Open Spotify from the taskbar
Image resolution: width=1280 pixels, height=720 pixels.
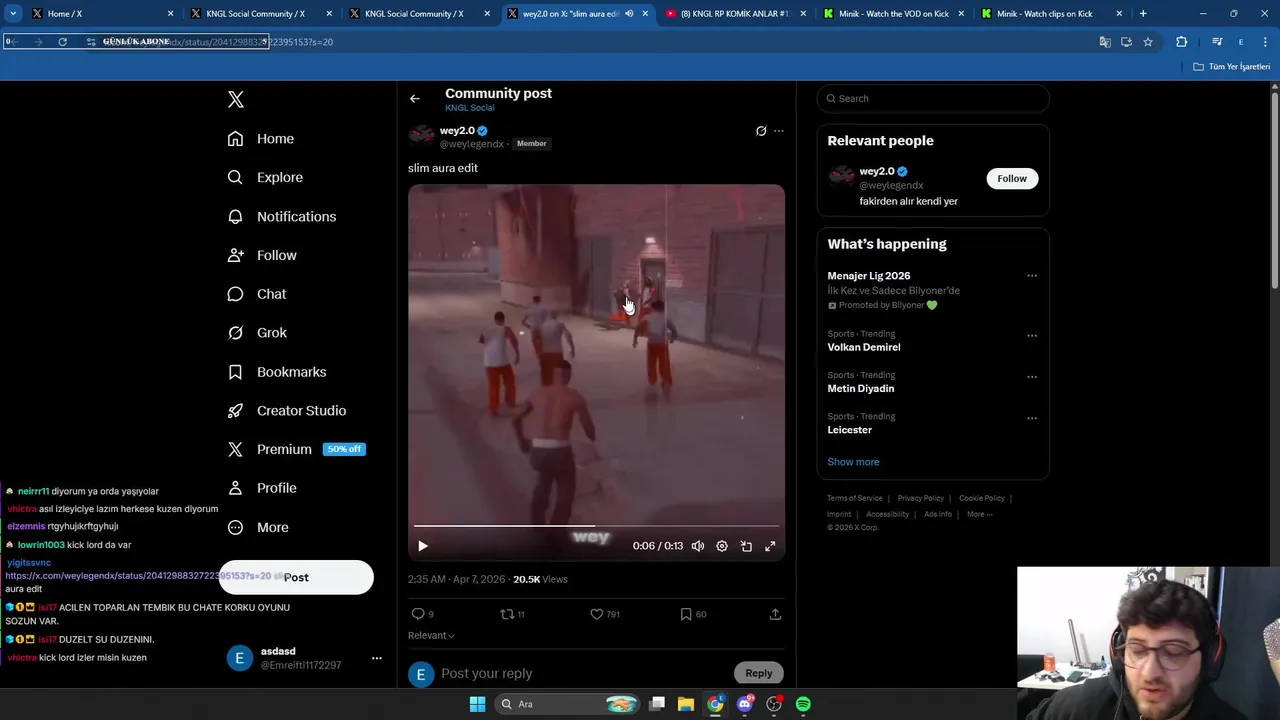coord(803,704)
